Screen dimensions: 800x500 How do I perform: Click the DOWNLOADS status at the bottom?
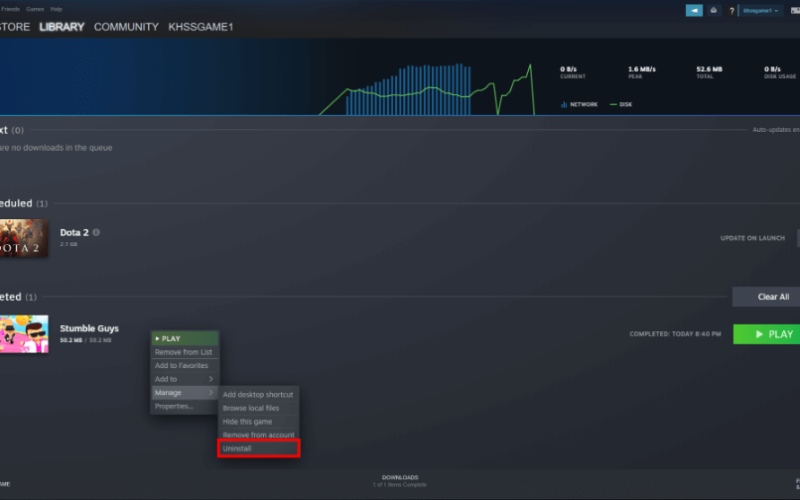coord(400,481)
